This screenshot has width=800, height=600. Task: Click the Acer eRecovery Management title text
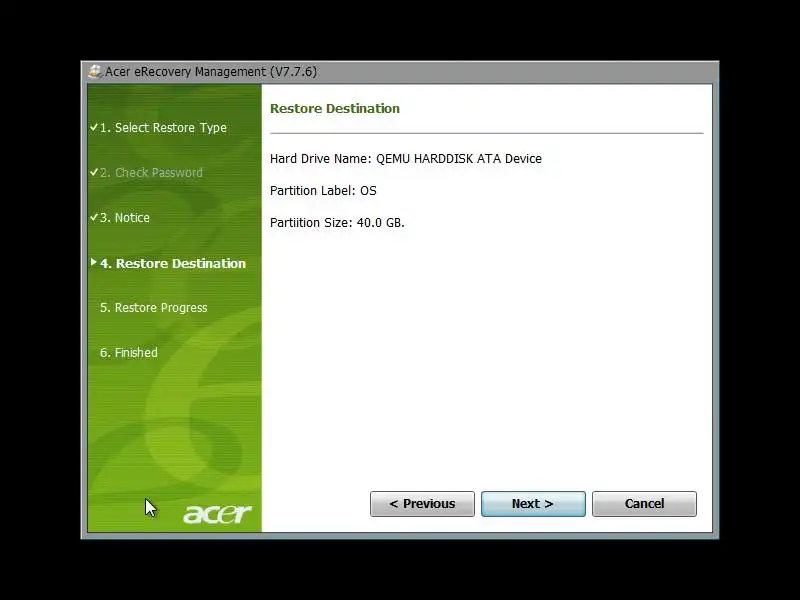coord(211,71)
